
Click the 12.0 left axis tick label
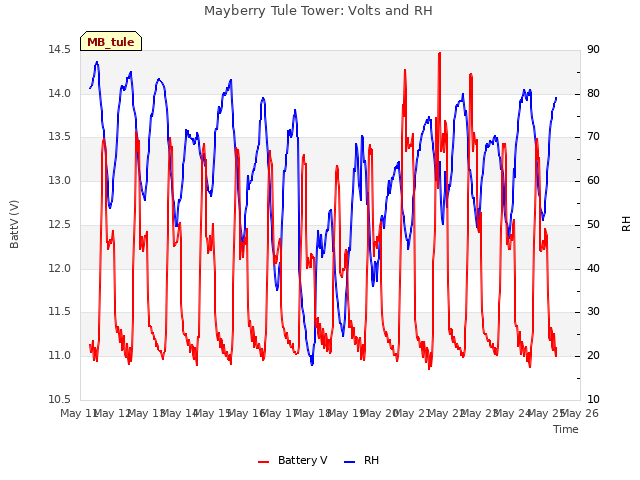60,269
